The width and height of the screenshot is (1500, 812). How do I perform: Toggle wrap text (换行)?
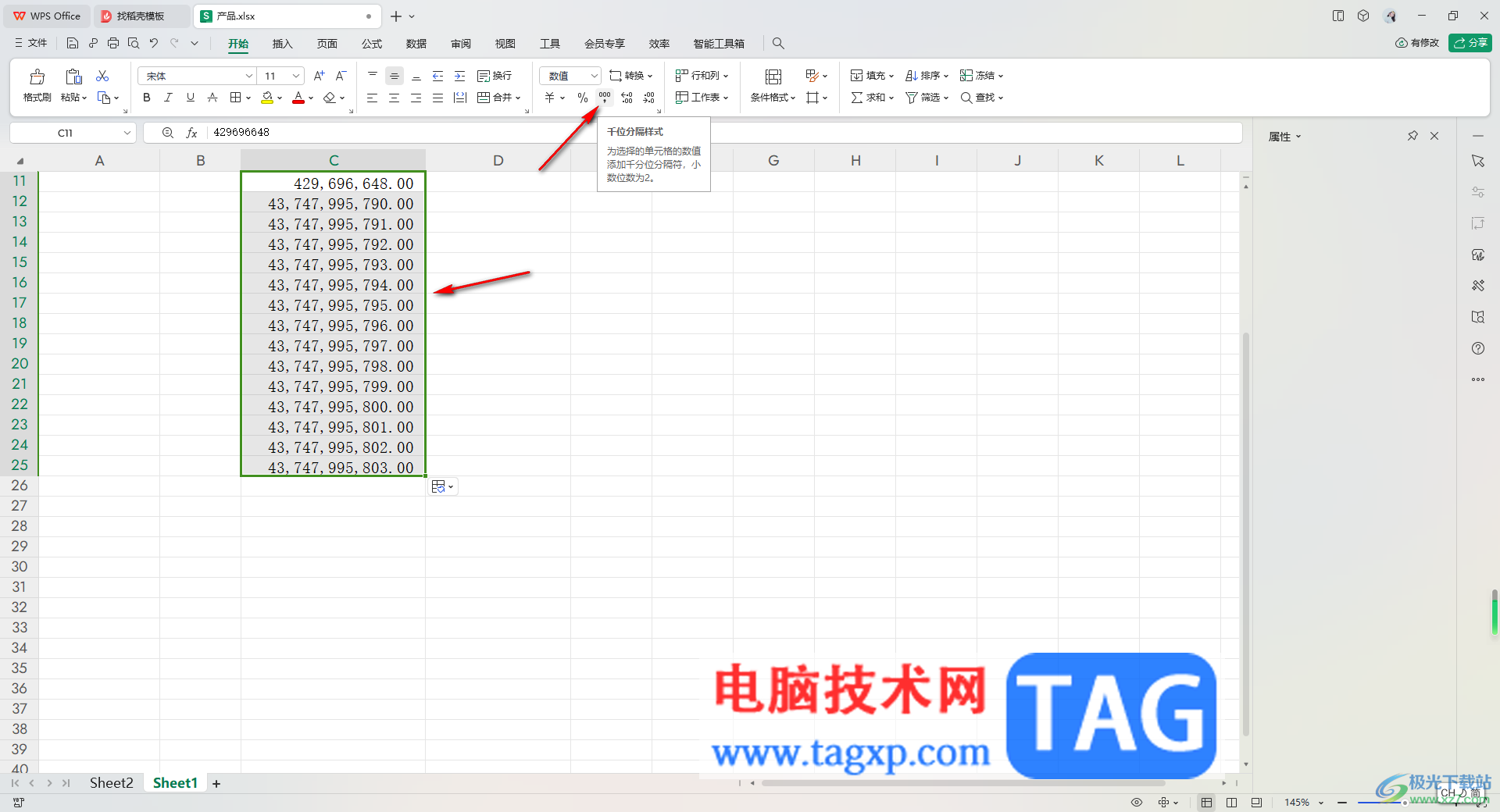[x=495, y=76]
